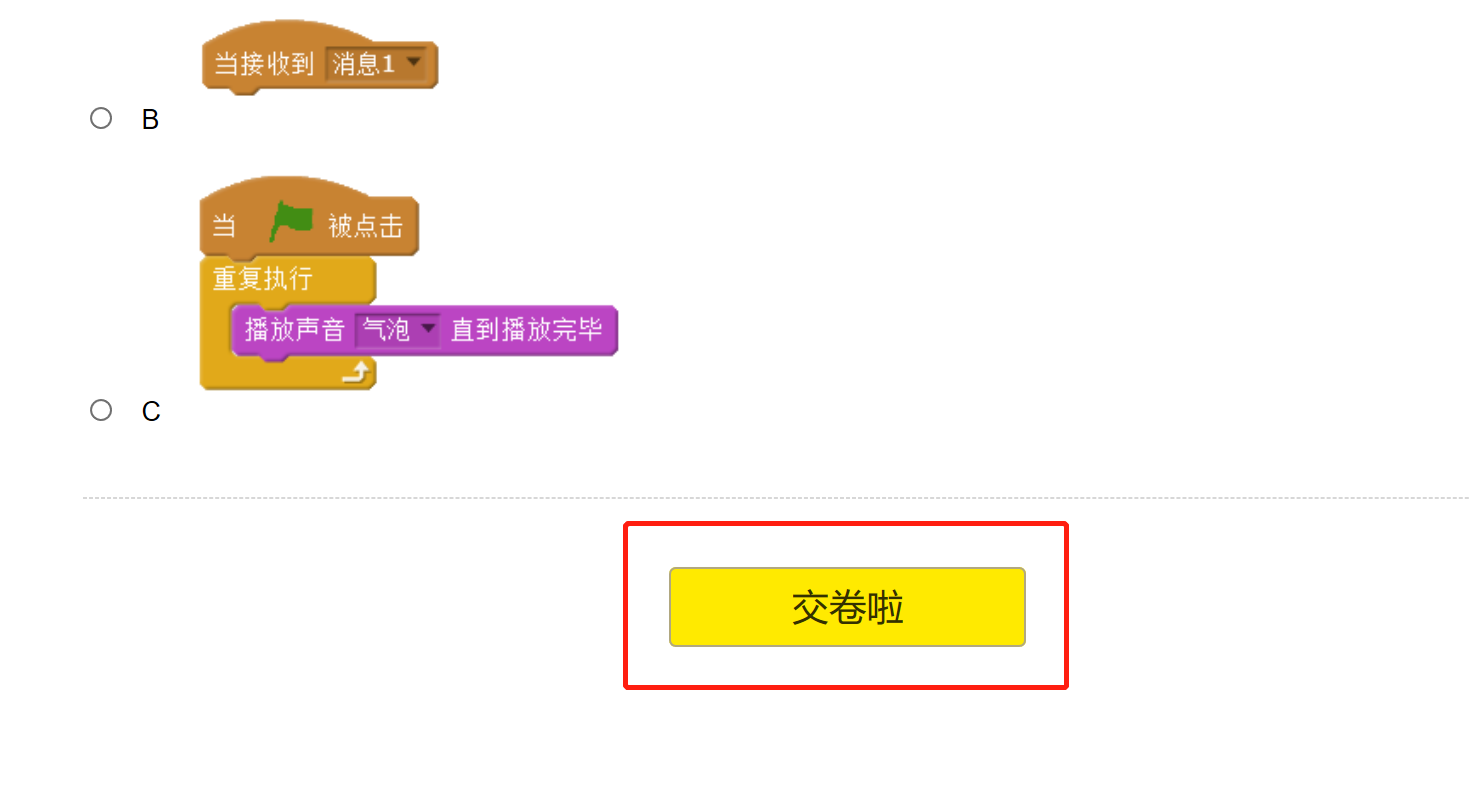Viewport: 1470px width, 787px height.
Task: Click the 直到播放完毕 text on sound block
Action: (527, 330)
